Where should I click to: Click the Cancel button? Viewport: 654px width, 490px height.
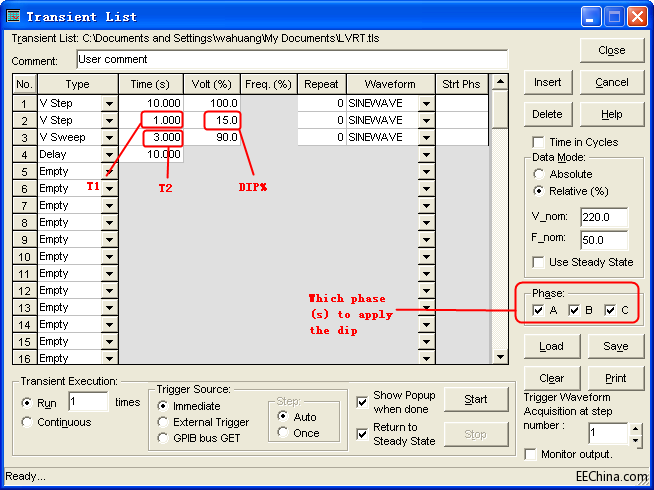(612, 83)
